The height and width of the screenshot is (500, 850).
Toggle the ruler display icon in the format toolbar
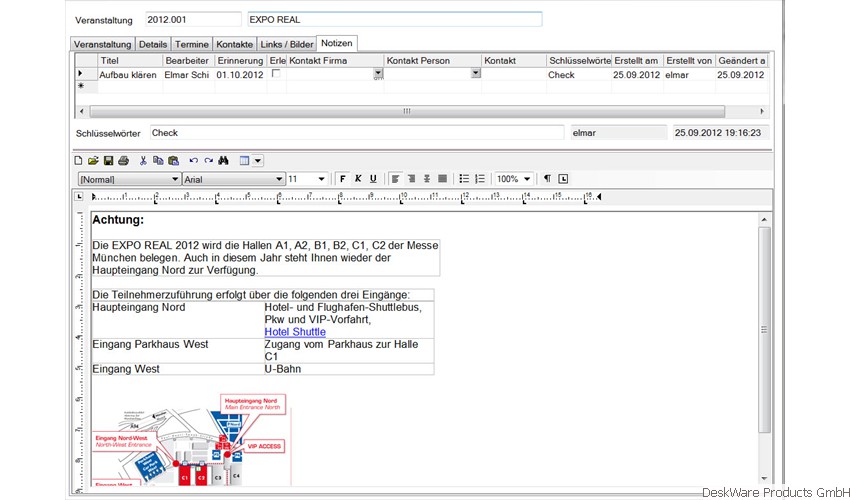(563, 179)
